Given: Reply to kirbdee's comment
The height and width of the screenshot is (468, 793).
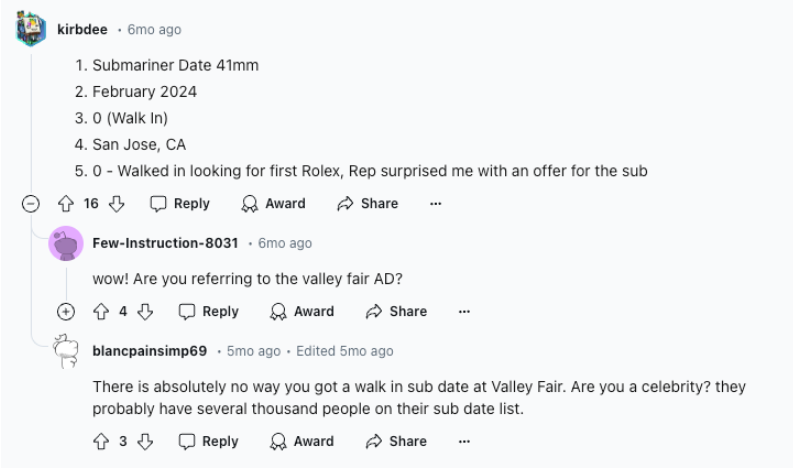Looking at the screenshot, I should point(180,204).
